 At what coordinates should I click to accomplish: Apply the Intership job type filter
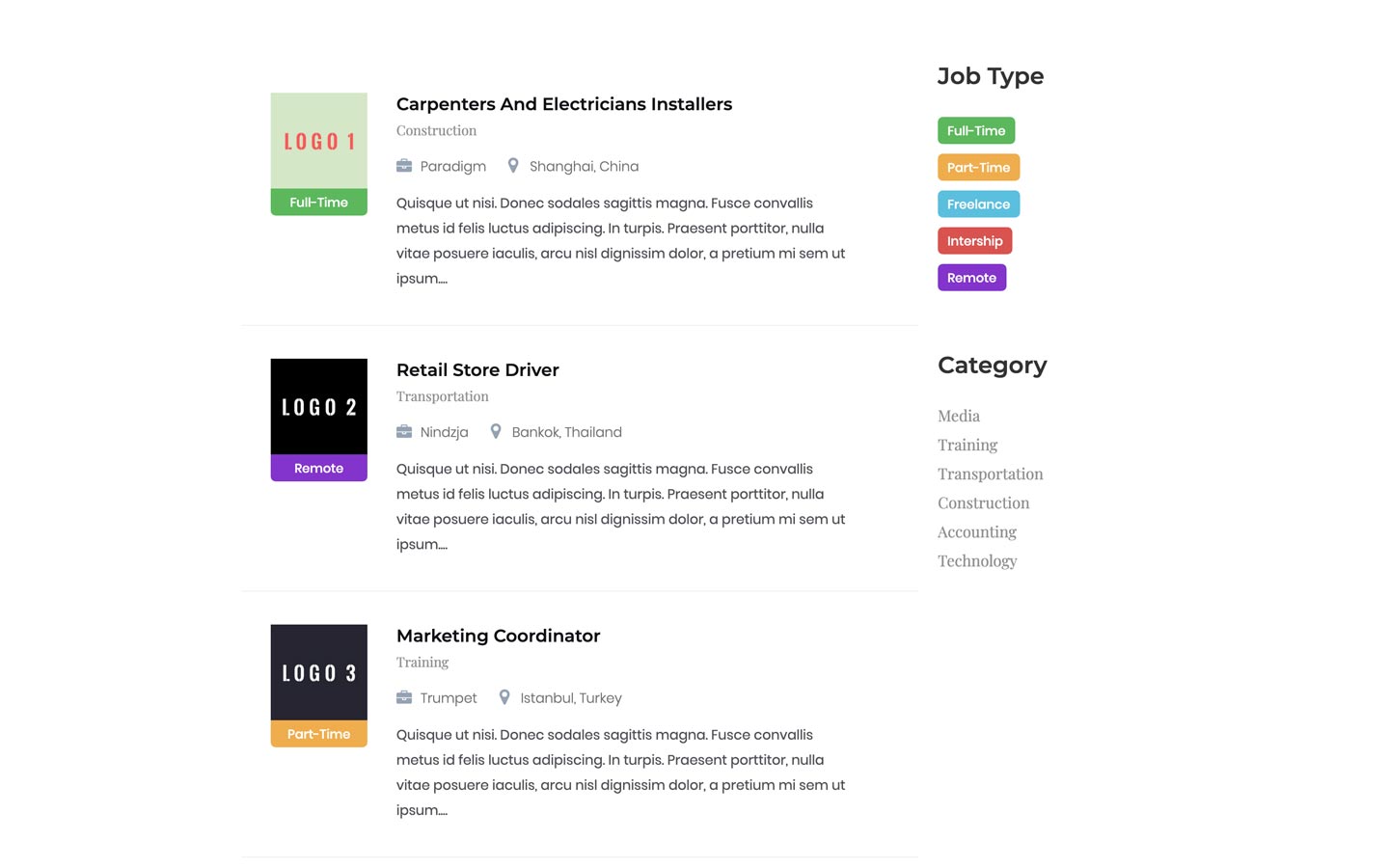click(974, 240)
